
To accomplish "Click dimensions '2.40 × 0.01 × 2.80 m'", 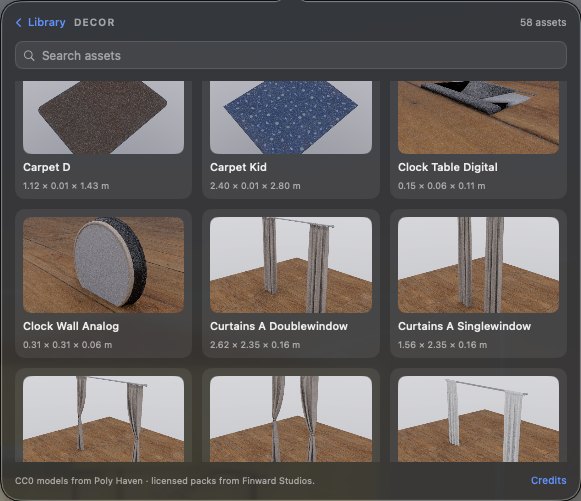I will point(255,186).
